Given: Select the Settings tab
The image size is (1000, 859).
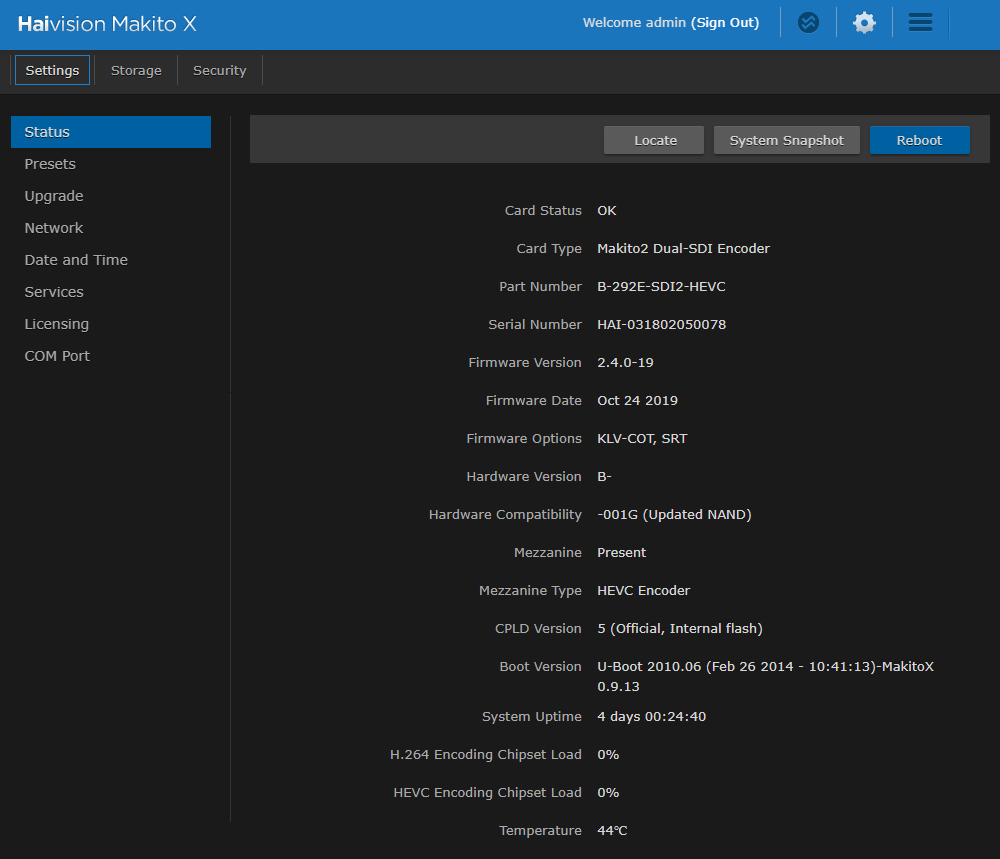Looking at the screenshot, I should click(x=52, y=70).
